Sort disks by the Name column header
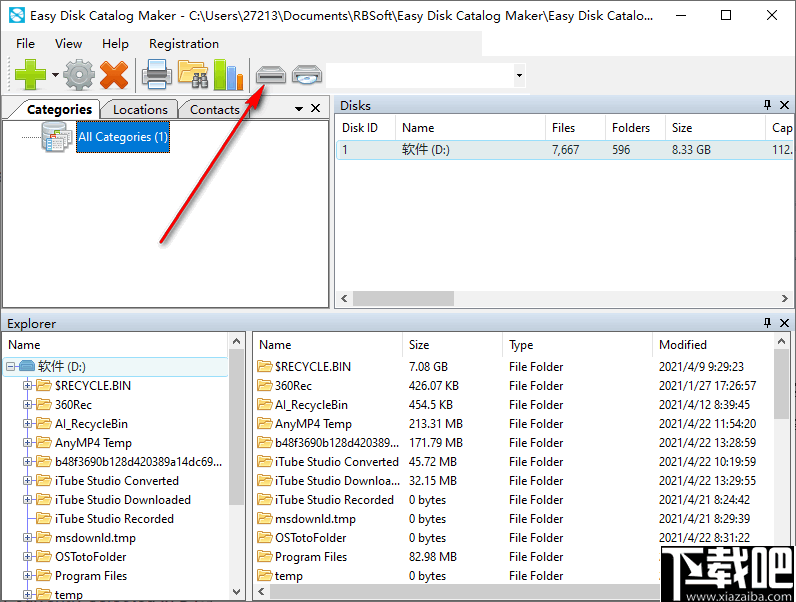This screenshot has width=796, height=602. (470, 128)
